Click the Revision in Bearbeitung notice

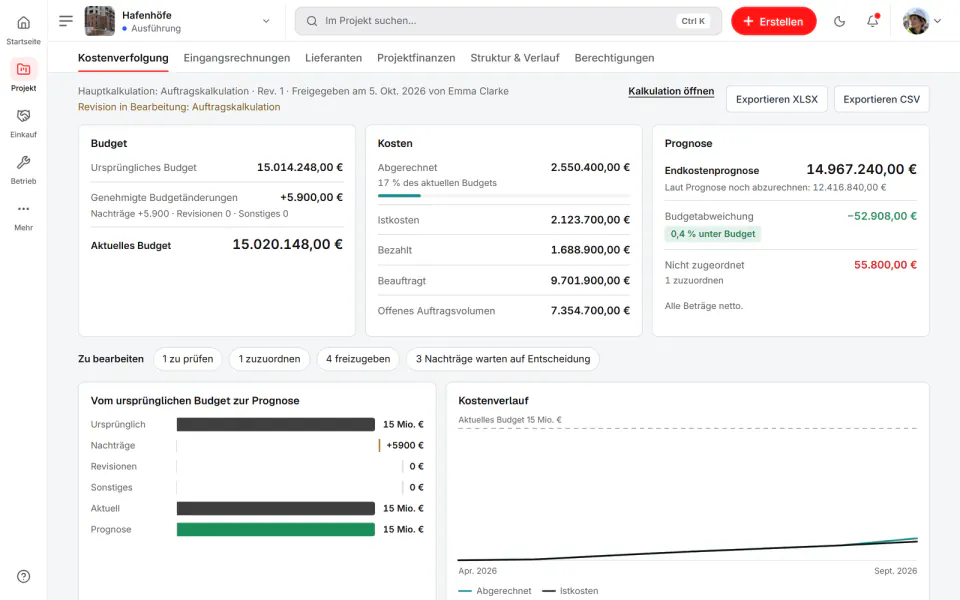tap(179, 107)
